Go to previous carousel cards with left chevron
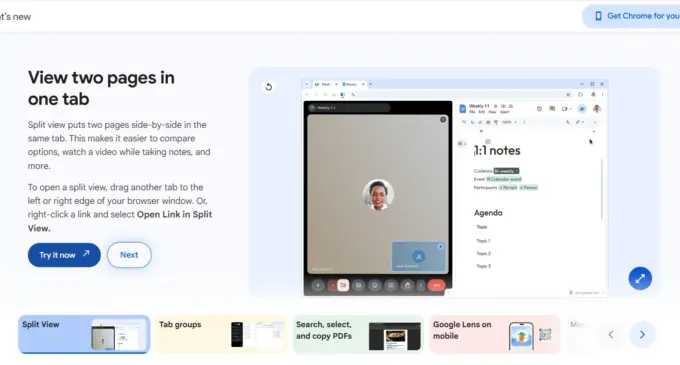This screenshot has height=365, width=680. pos(611,335)
